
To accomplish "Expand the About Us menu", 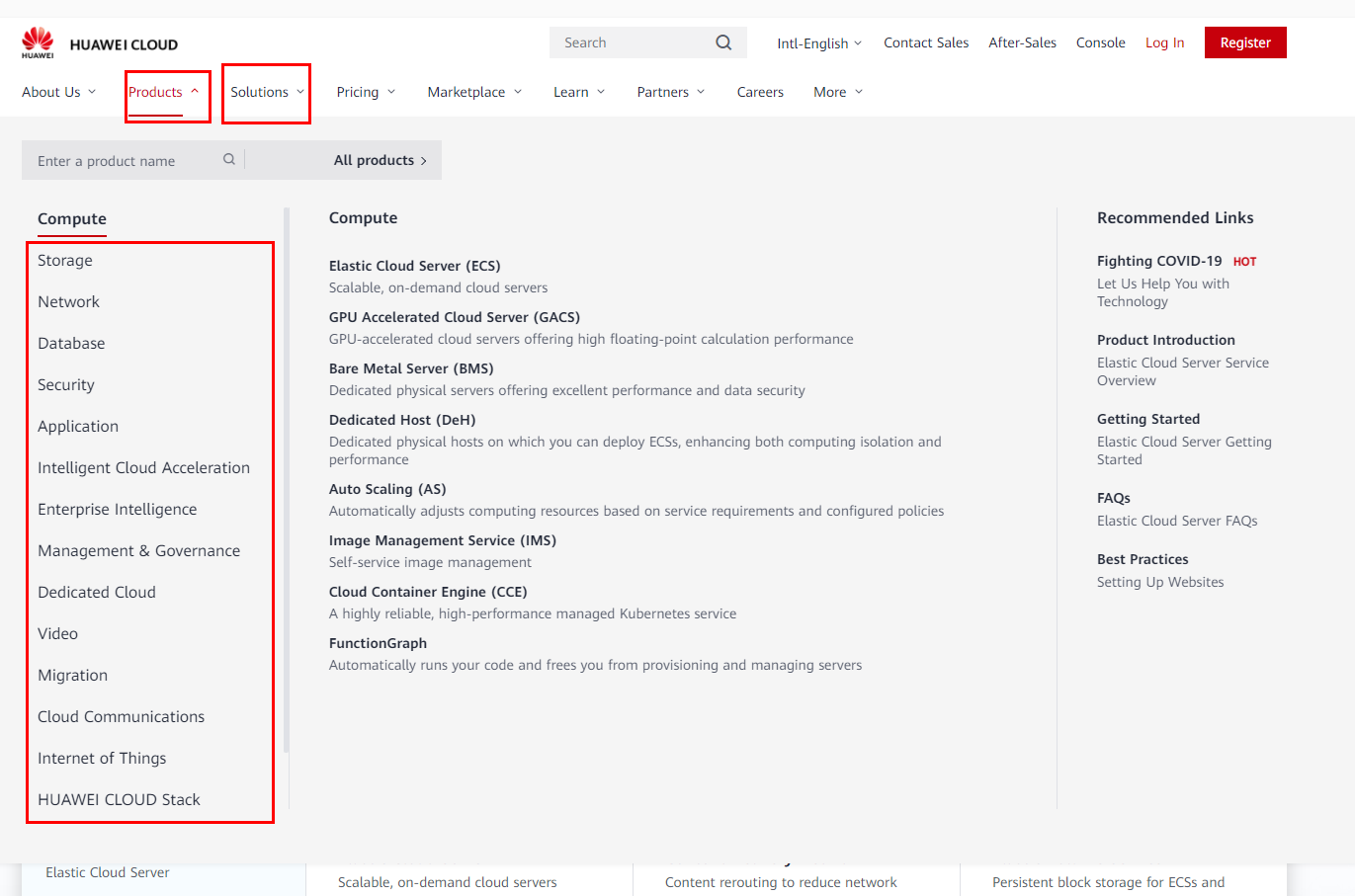I will (x=59, y=92).
